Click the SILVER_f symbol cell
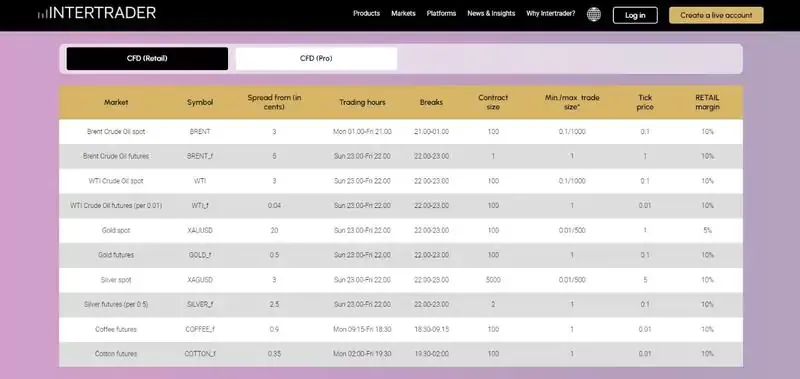 click(x=200, y=305)
